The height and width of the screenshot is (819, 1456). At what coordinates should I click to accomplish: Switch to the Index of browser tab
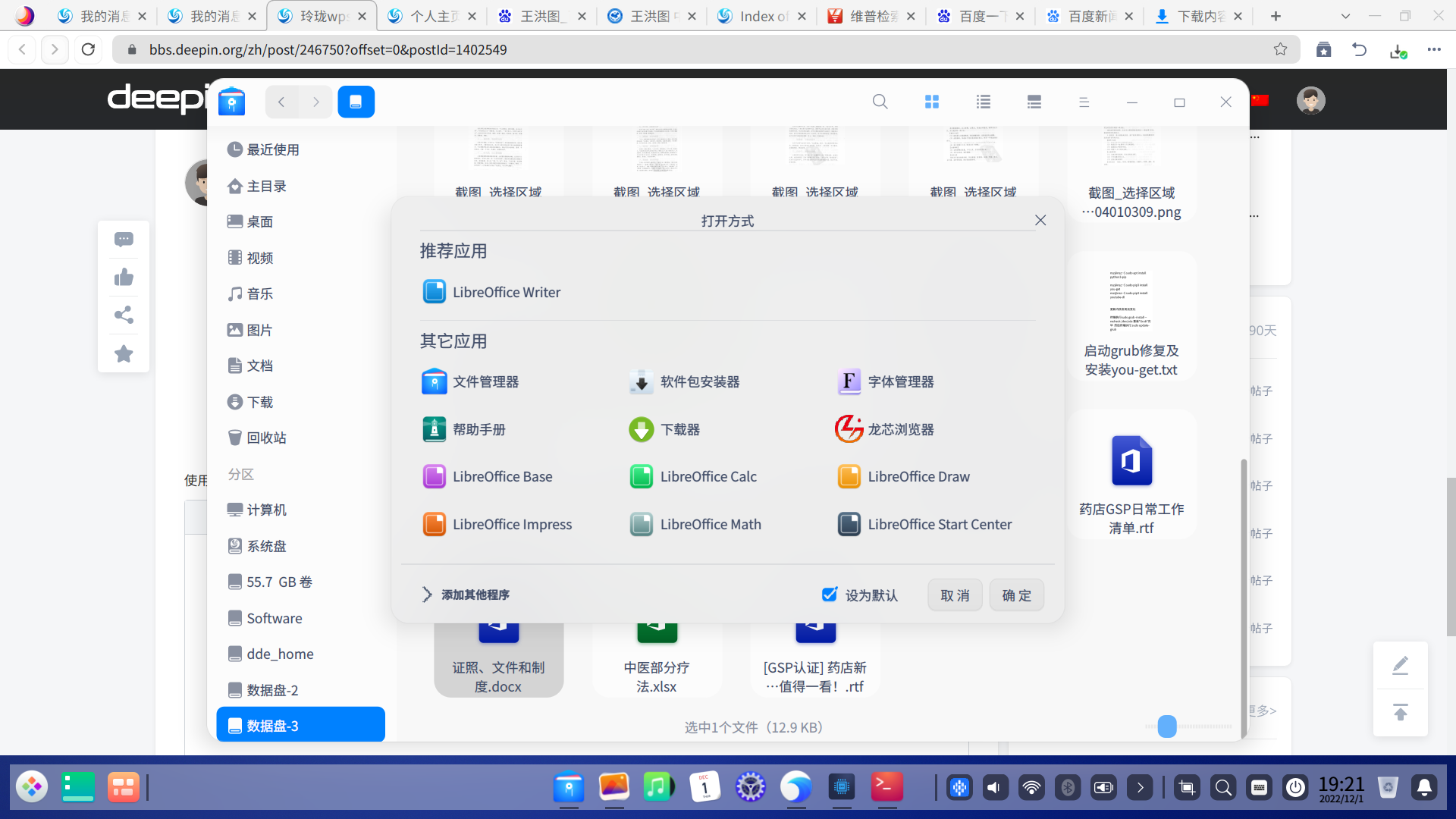pyautogui.click(x=761, y=16)
